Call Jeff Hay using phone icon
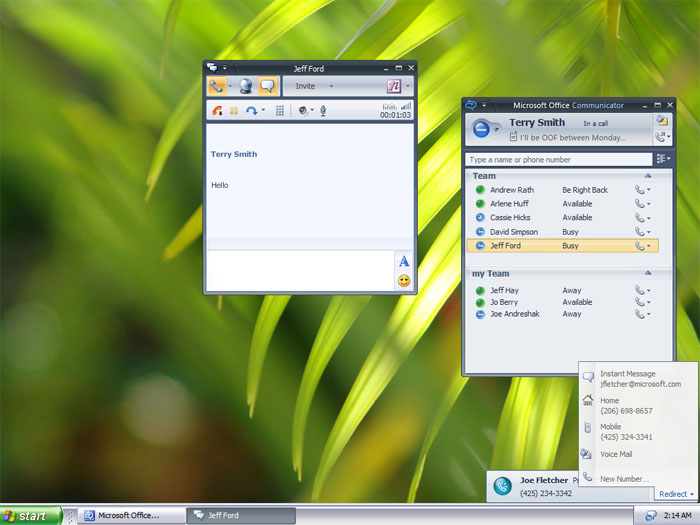700x525 pixels. click(640, 290)
